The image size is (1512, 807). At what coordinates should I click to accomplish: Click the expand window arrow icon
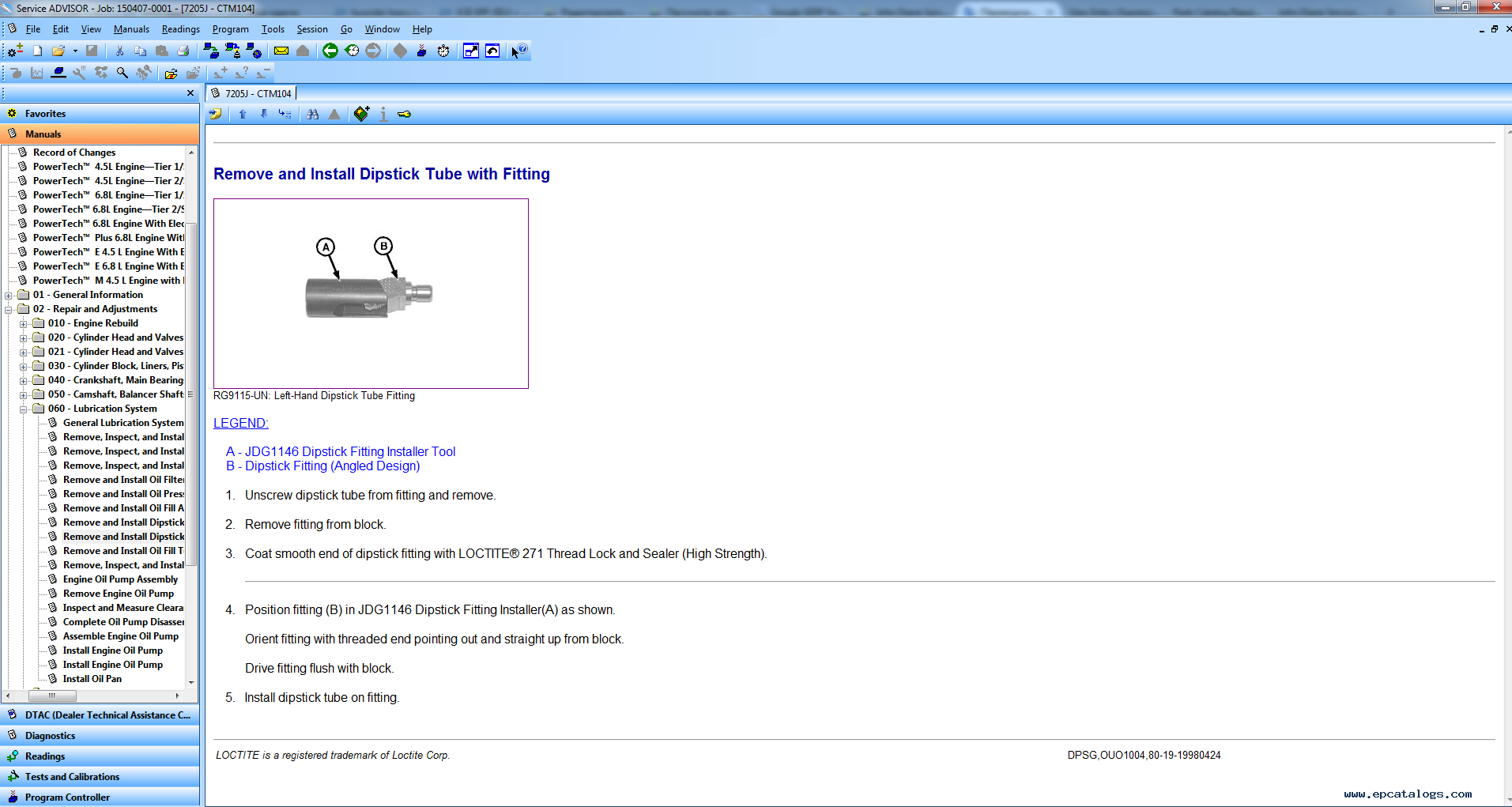click(x=471, y=51)
